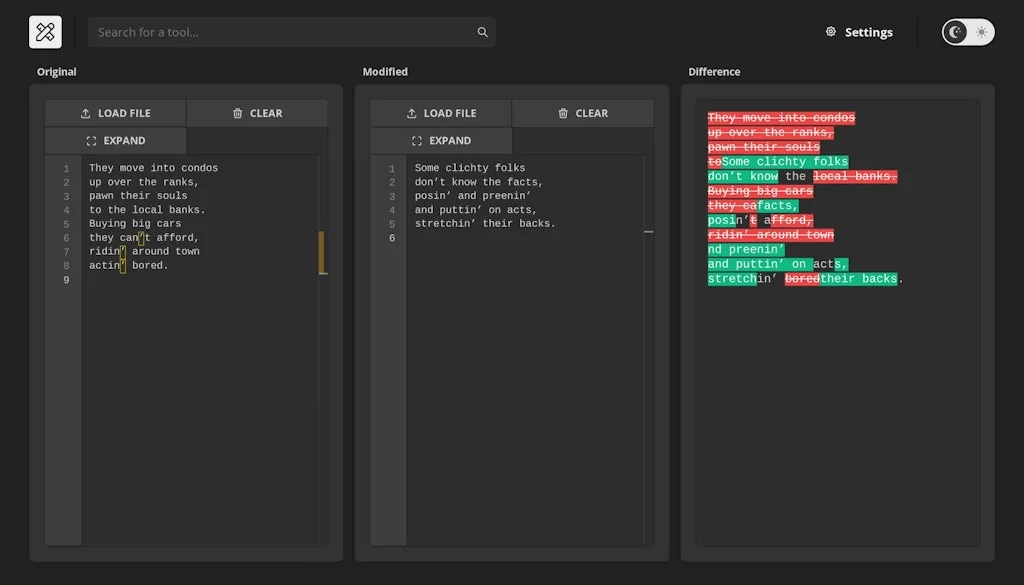This screenshot has width=1024, height=585.
Task: Expand the Original editor
Action: tap(116, 141)
